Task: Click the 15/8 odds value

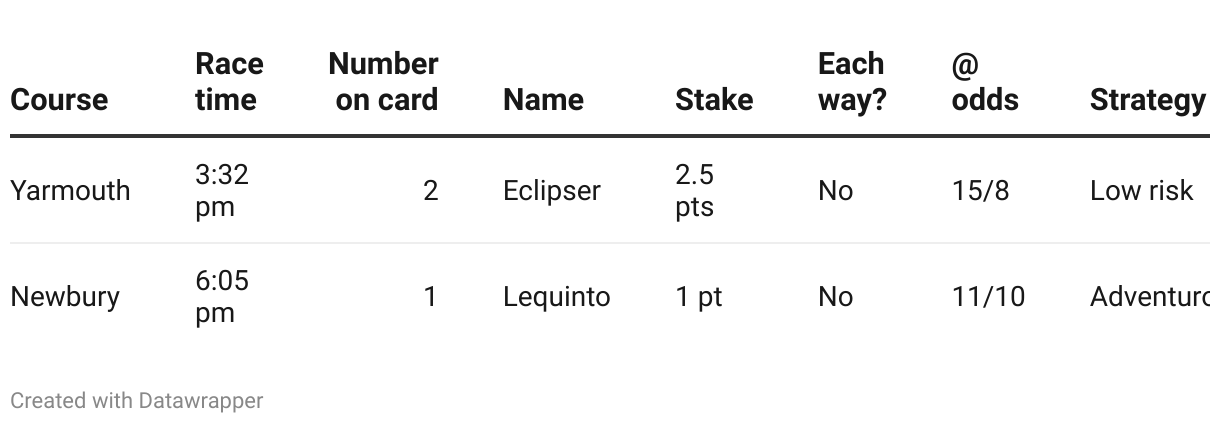Action: [x=980, y=190]
